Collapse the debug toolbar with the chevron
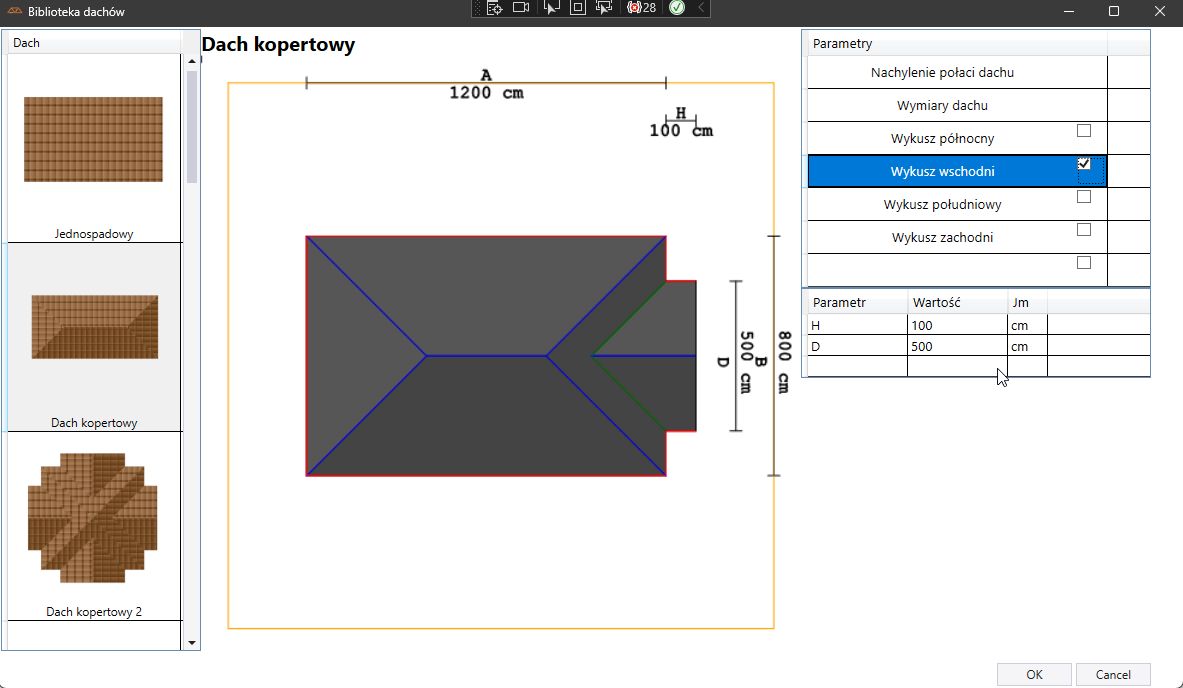The image size is (1183, 688). pyautogui.click(x=701, y=8)
